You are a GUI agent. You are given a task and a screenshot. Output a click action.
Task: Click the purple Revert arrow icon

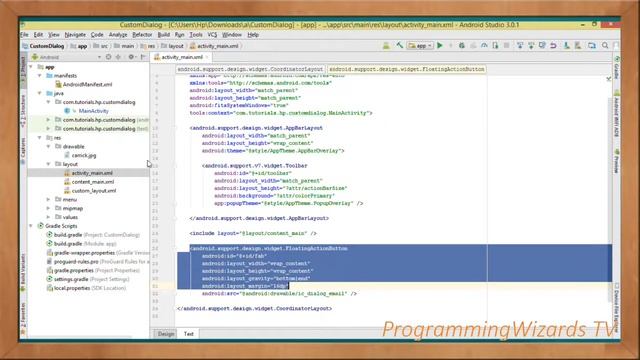[x=553, y=46]
